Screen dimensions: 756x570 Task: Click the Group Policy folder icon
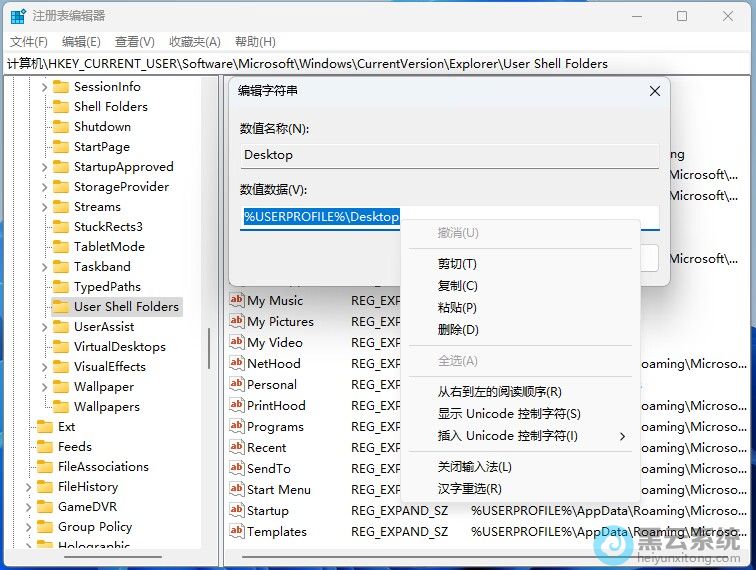[45, 527]
